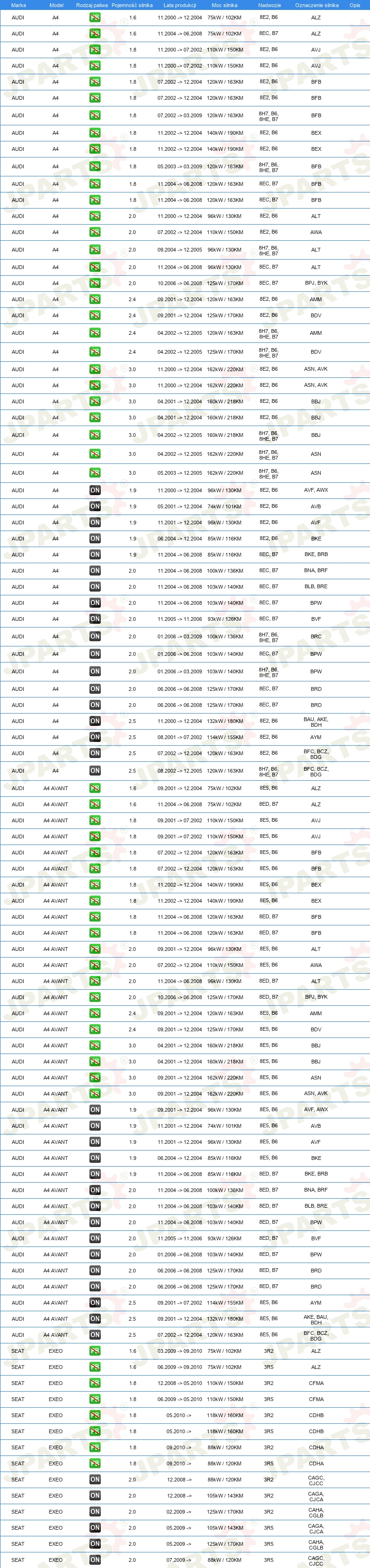This screenshot has width=370, height=1568.
Task: Select petrol icon for A4 1.8 BFB 05.2003 row
Action: click(95, 167)
